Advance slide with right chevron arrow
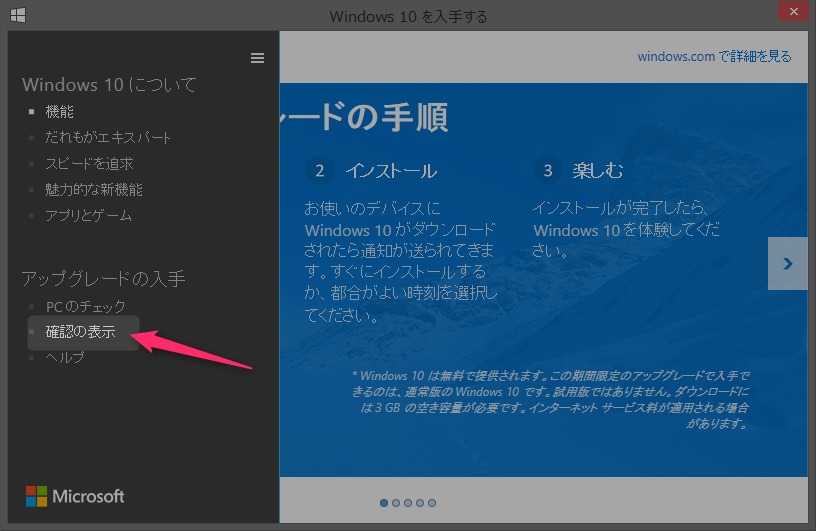Viewport: 816px width, 531px height. pos(787,263)
